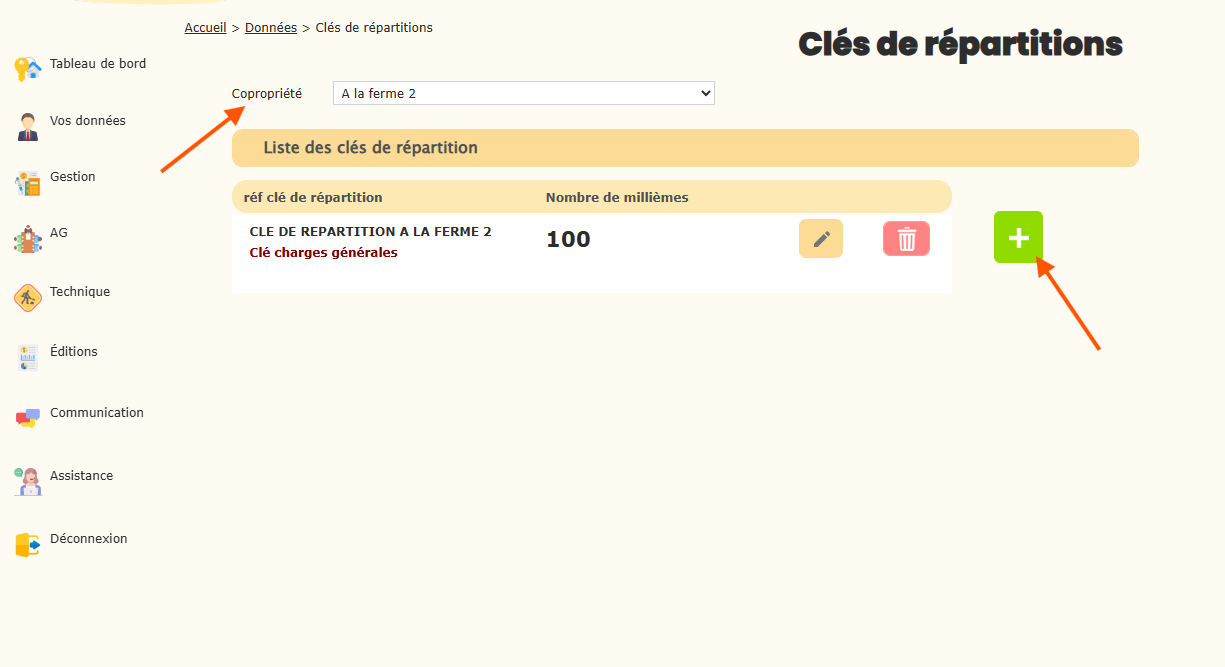Screen dimensions: 1225x667
Task: Click the Déconnexion logout icon
Action: (x=28, y=543)
